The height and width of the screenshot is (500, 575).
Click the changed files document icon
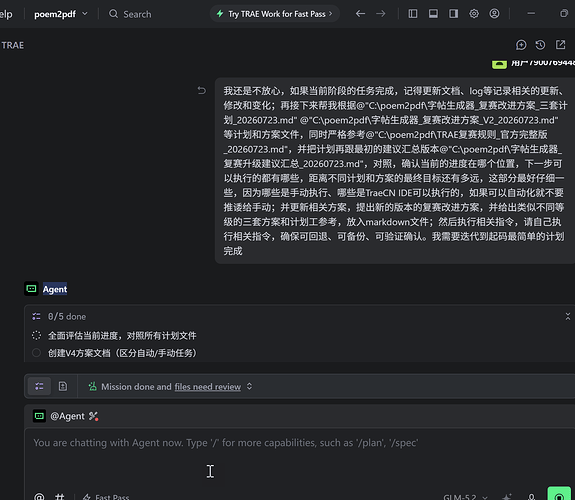(63, 386)
